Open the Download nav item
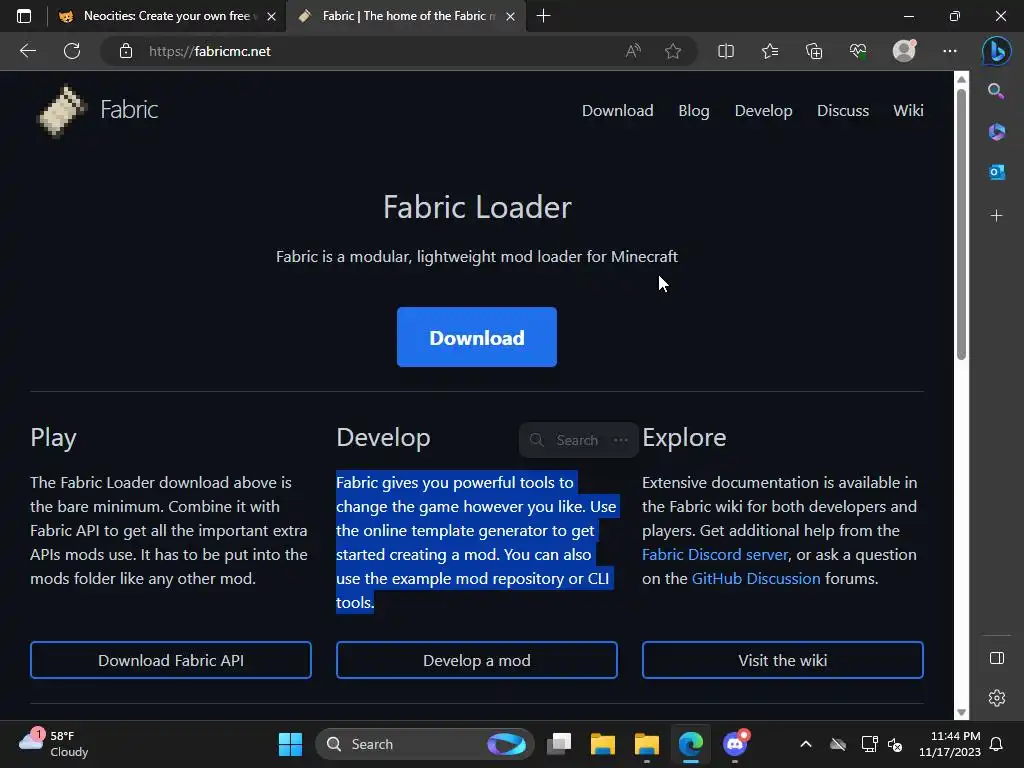The height and width of the screenshot is (768, 1024). click(x=617, y=111)
